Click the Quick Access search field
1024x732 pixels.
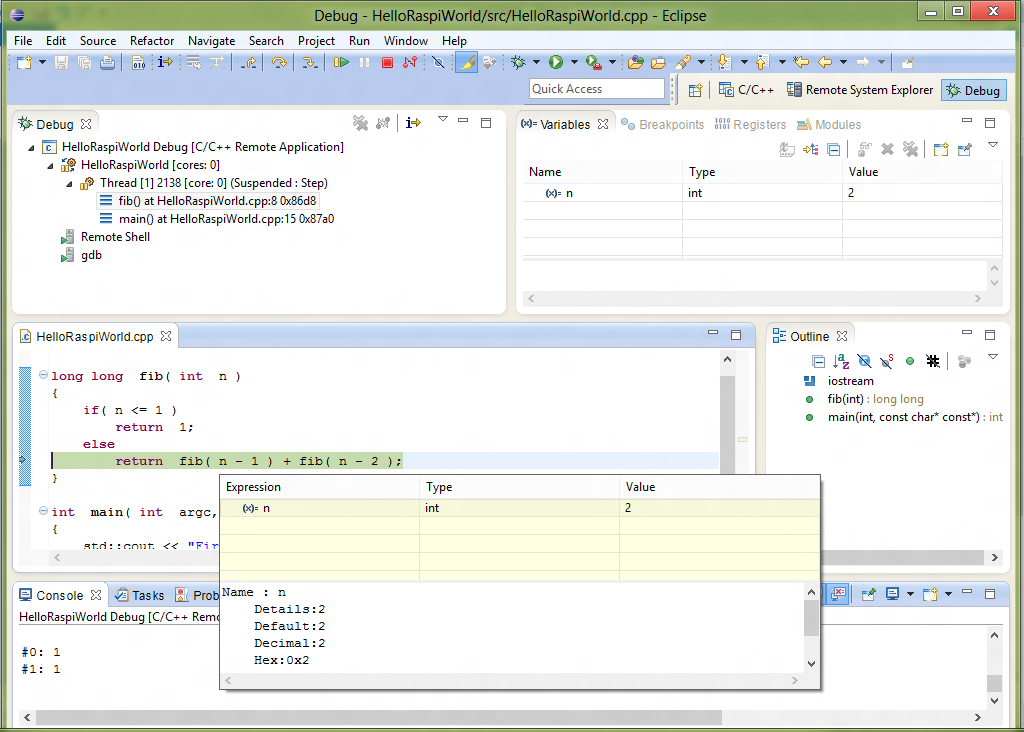point(596,89)
